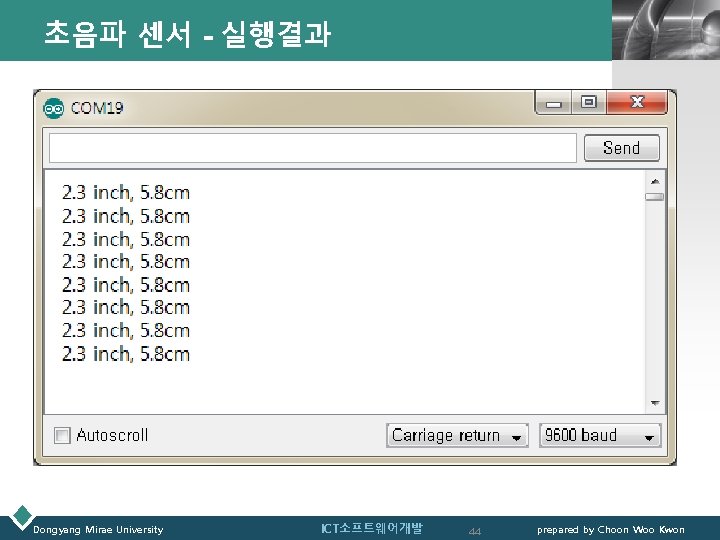Click the slide title '초음파 센서 - 실행결과'
This screenshot has height=540, width=720.
click(188, 34)
